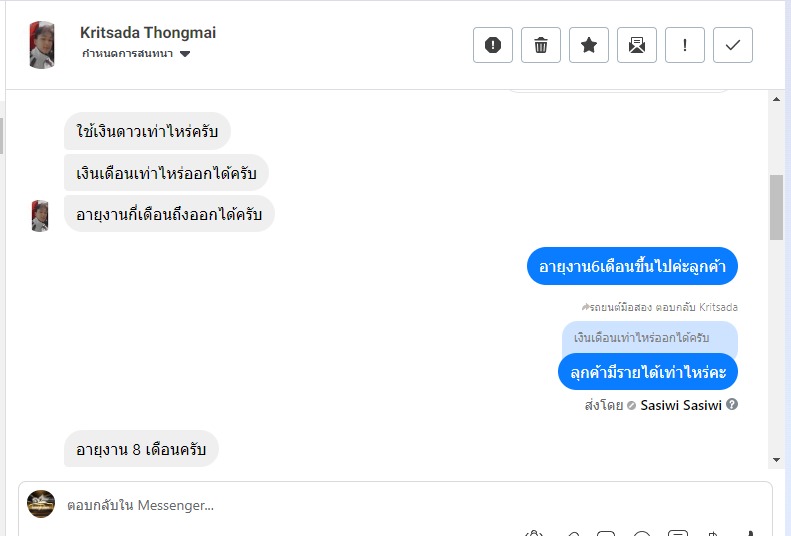
Task: Flag conversation with exclamation mark icon
Action: click(685, 45)
